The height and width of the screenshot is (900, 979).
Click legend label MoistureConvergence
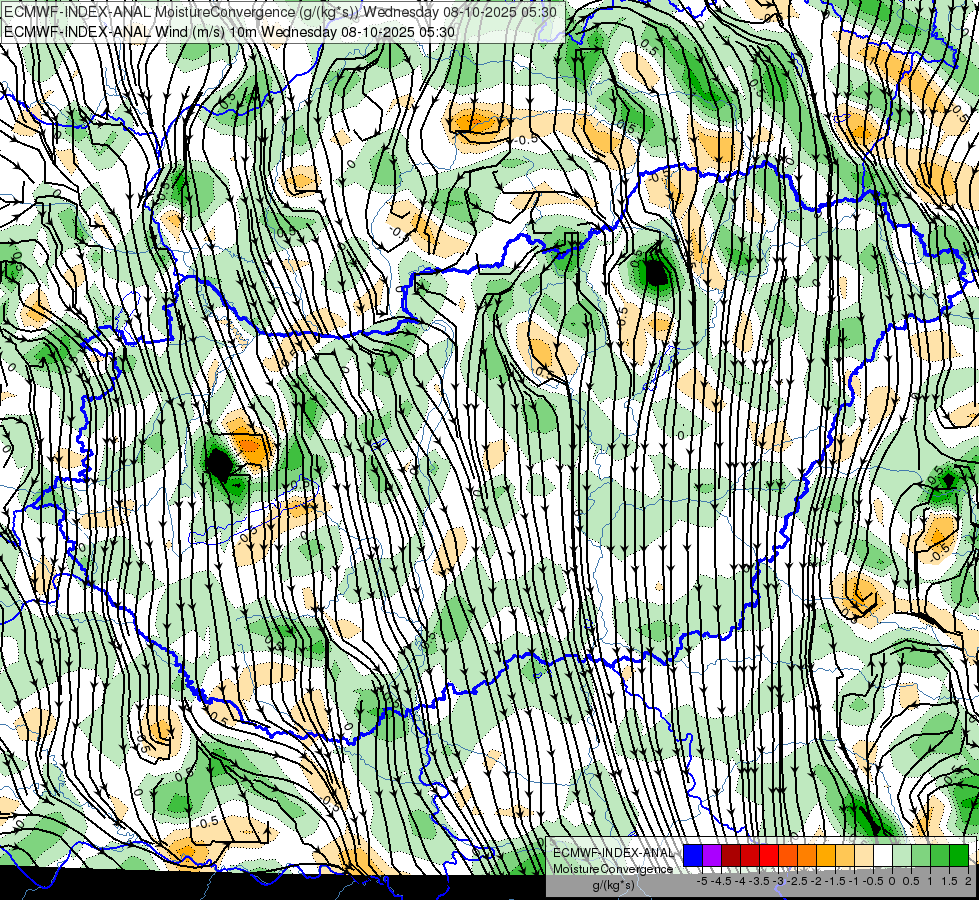[612, 869]
